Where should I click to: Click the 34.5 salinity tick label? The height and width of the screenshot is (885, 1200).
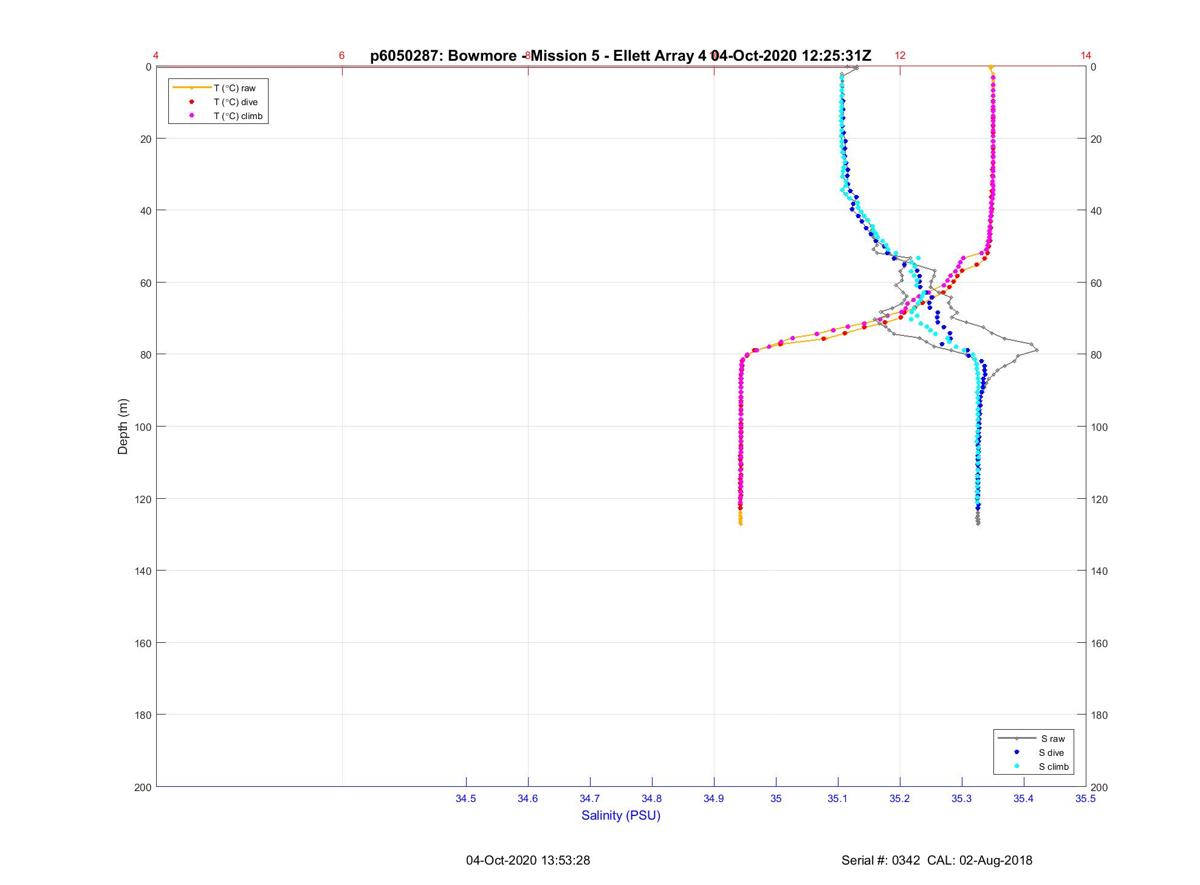tap(466, 798)
